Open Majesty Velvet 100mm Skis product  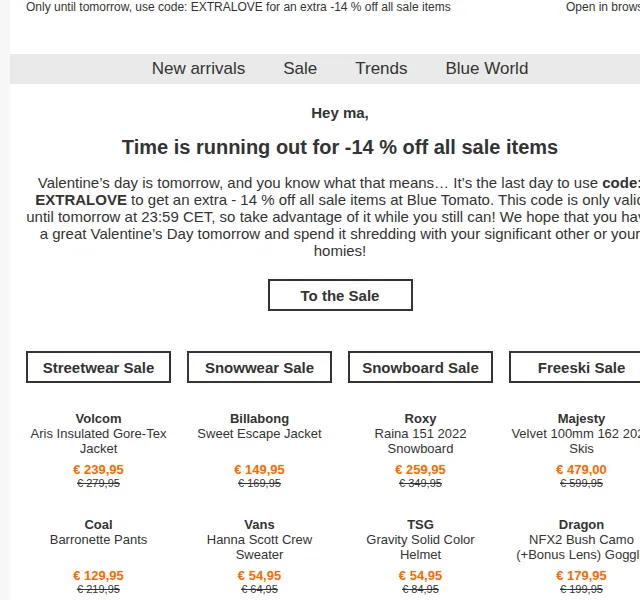pyautogui.click(x=576, y=433)
